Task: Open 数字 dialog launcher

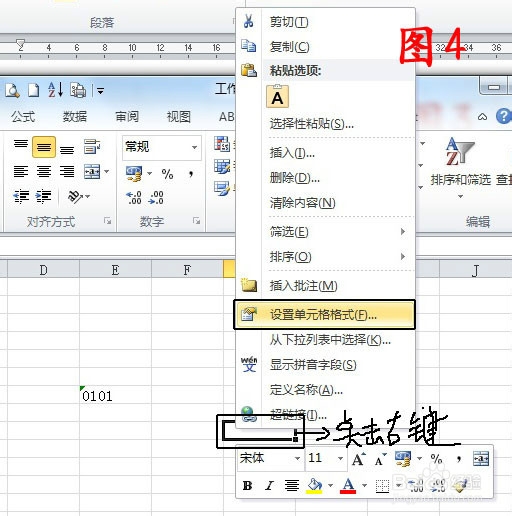Action: pos(196,221)
